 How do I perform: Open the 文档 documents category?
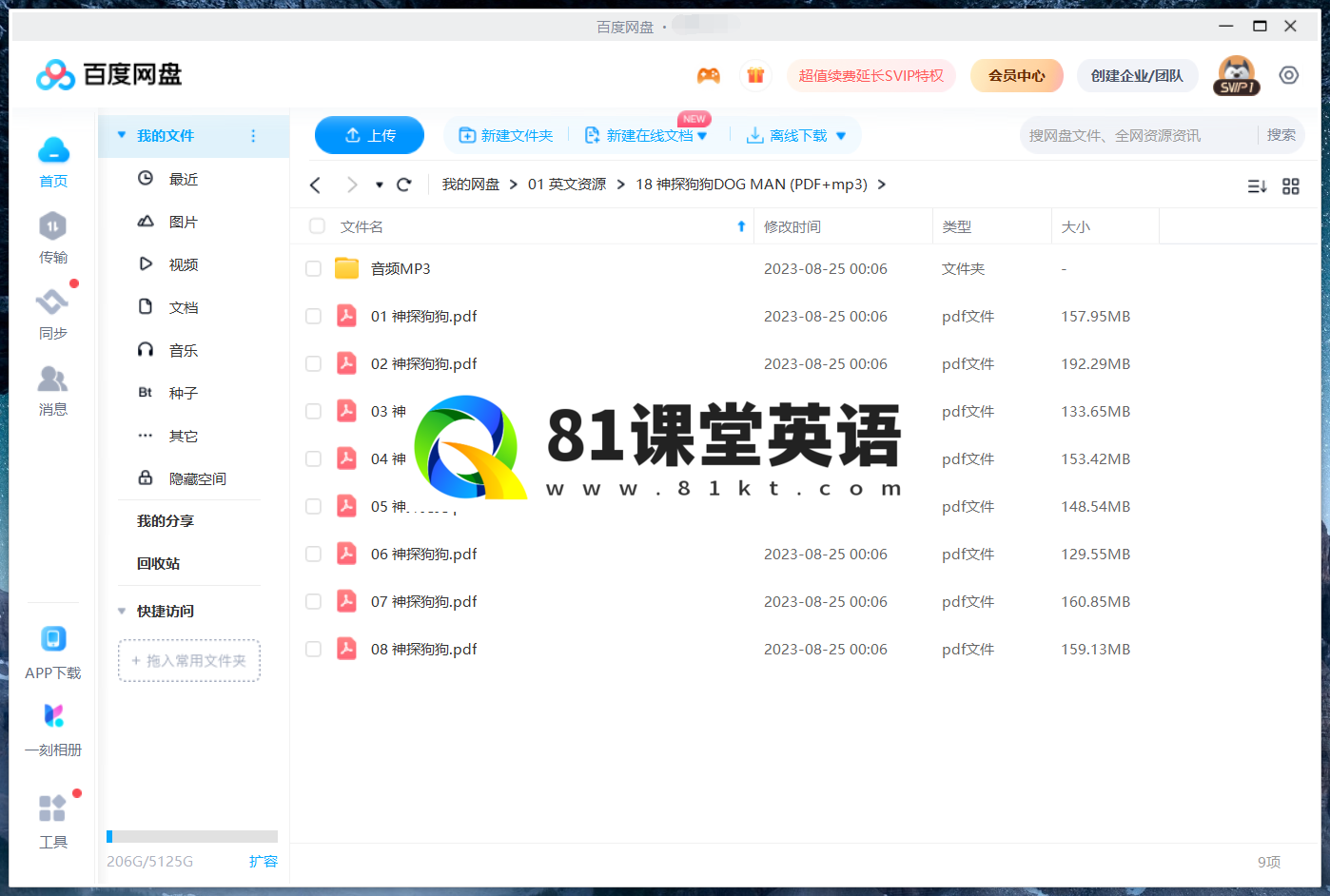[184, 307]
